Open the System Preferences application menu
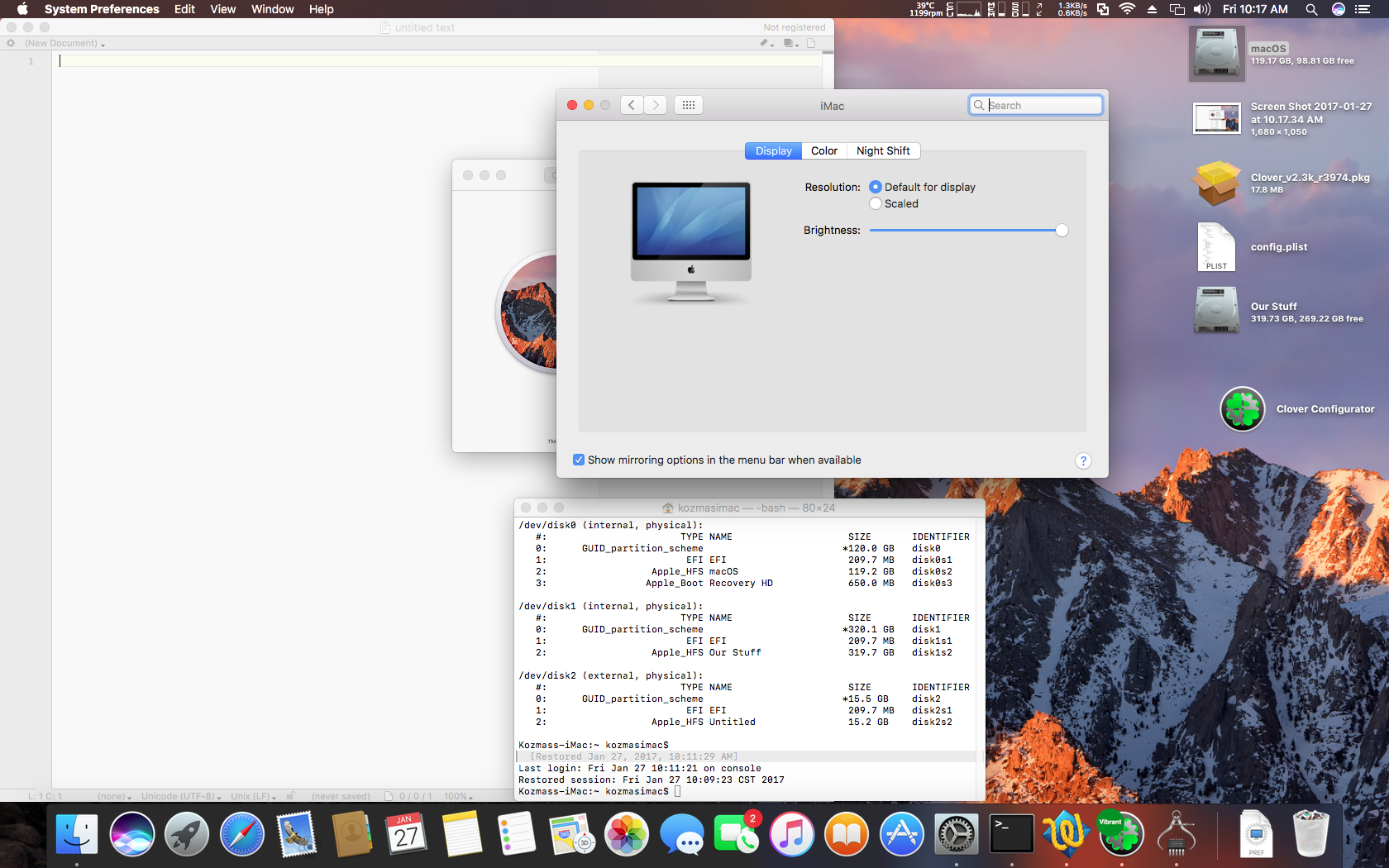The height and width of the screenshot is (868, 1389). 102,9
